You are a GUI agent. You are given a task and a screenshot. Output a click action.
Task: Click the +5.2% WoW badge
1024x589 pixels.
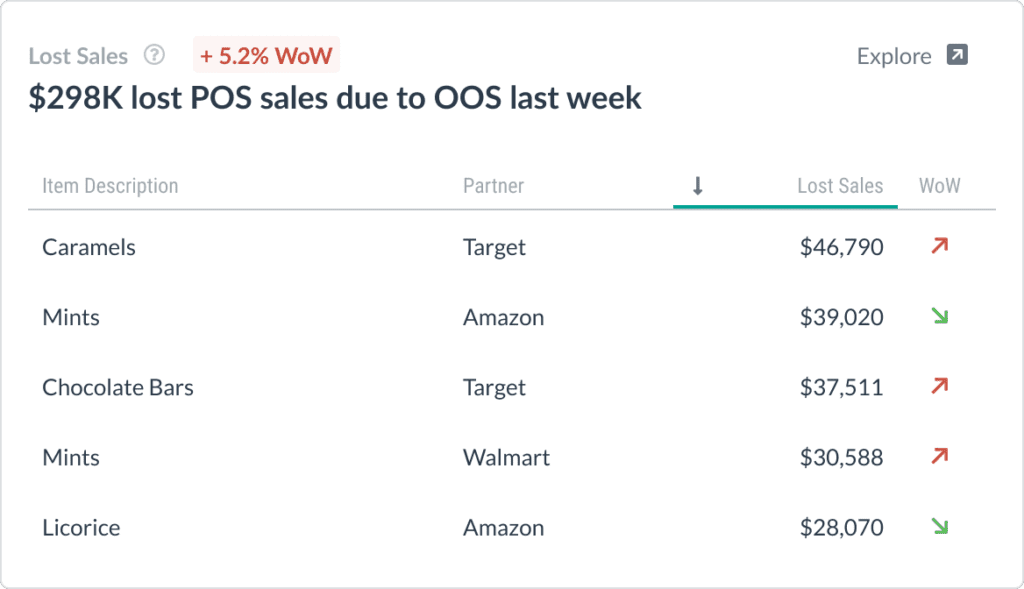tap(266, 56)
